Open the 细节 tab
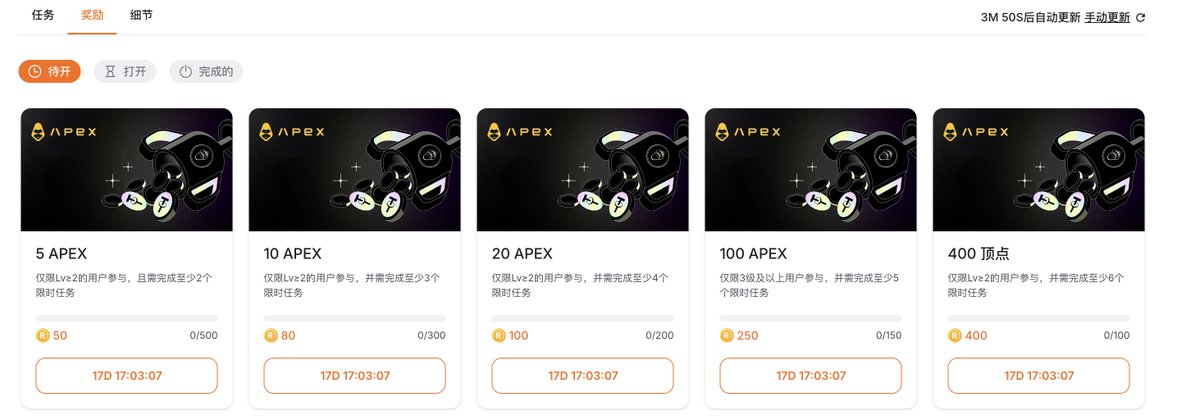 [142, 16]
